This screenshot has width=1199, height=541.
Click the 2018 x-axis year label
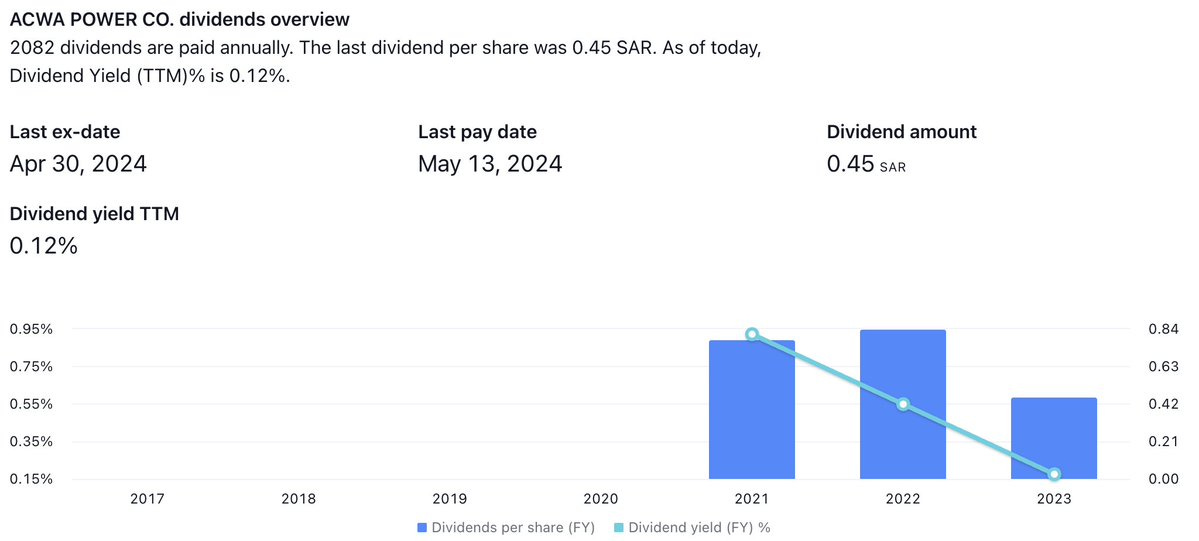point(298,499)
